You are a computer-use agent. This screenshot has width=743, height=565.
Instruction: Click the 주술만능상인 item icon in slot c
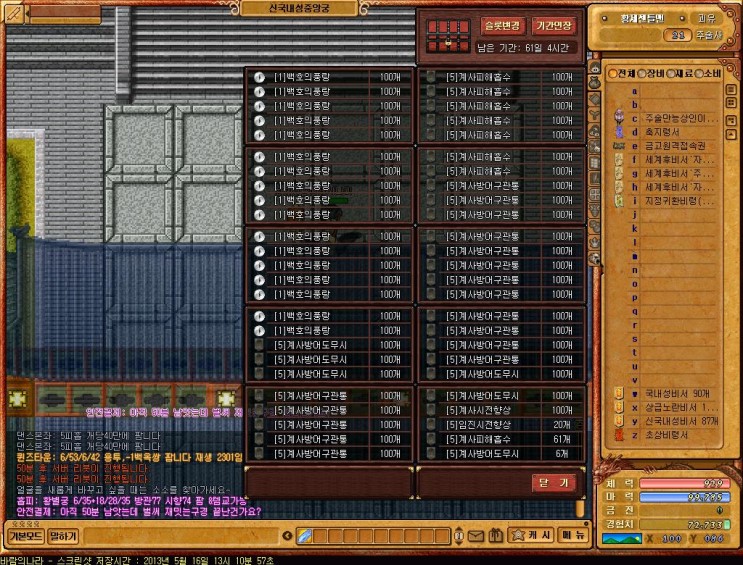pos(618,118)
